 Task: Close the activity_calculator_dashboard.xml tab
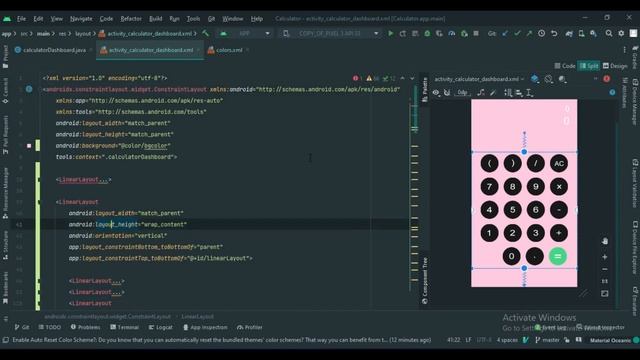coord(198,50)
